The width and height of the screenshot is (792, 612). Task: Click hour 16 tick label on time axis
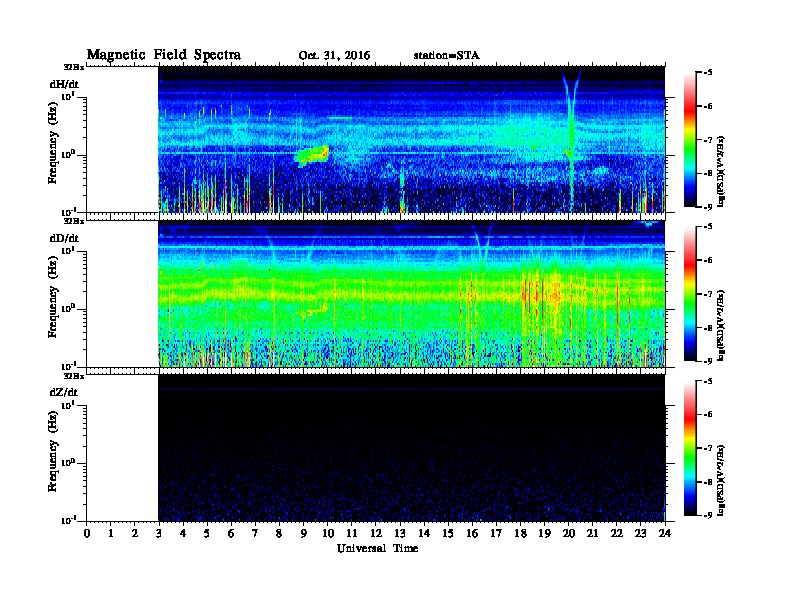click(472, 534)
